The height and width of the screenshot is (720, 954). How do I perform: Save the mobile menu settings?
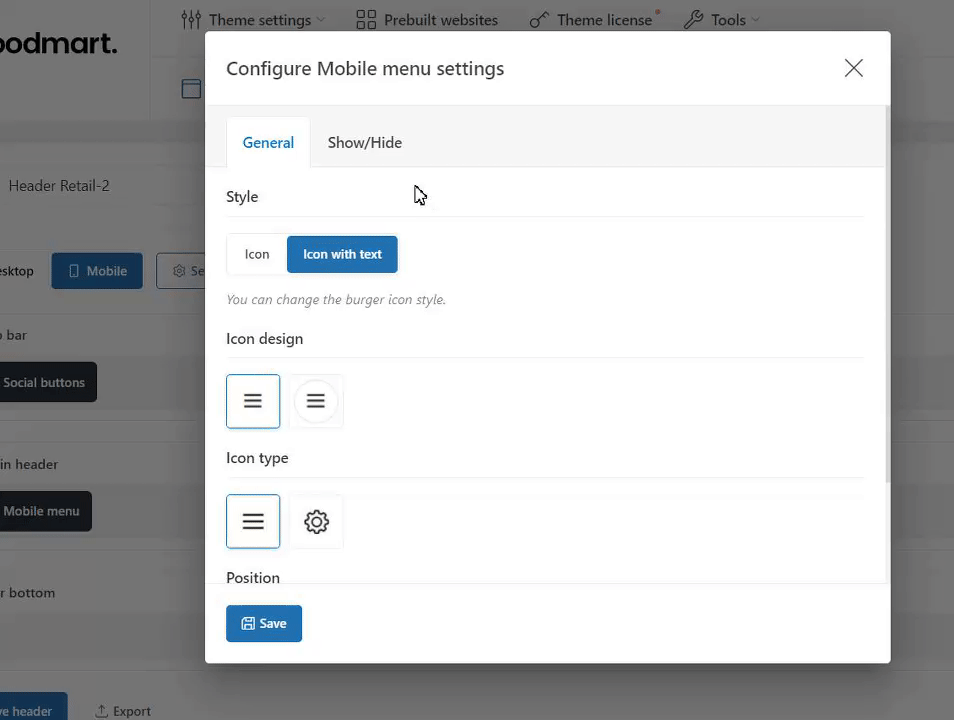(x=264, y=623)
